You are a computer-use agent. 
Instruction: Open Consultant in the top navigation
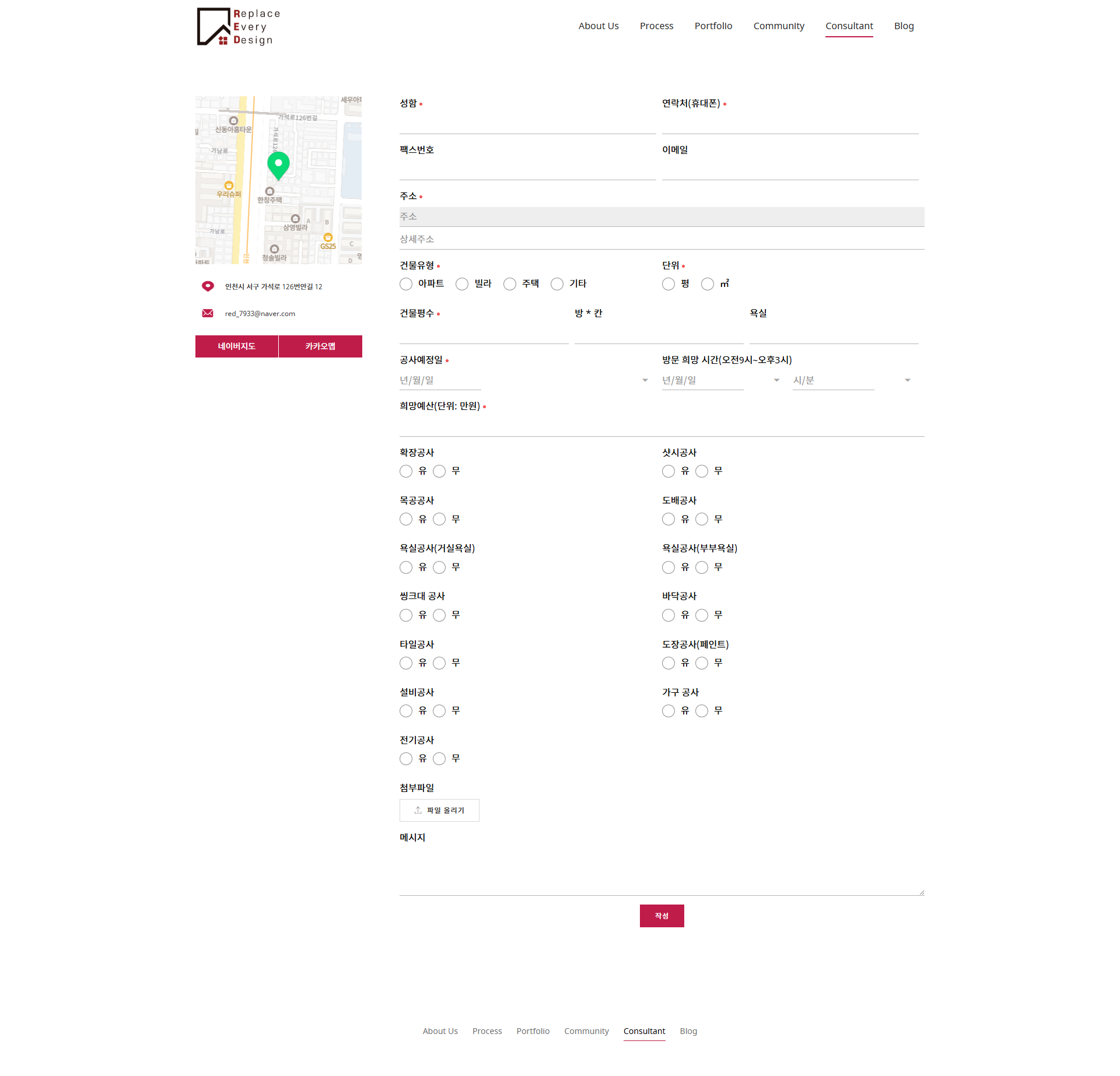pyautogui.click(x=849, y=26)
